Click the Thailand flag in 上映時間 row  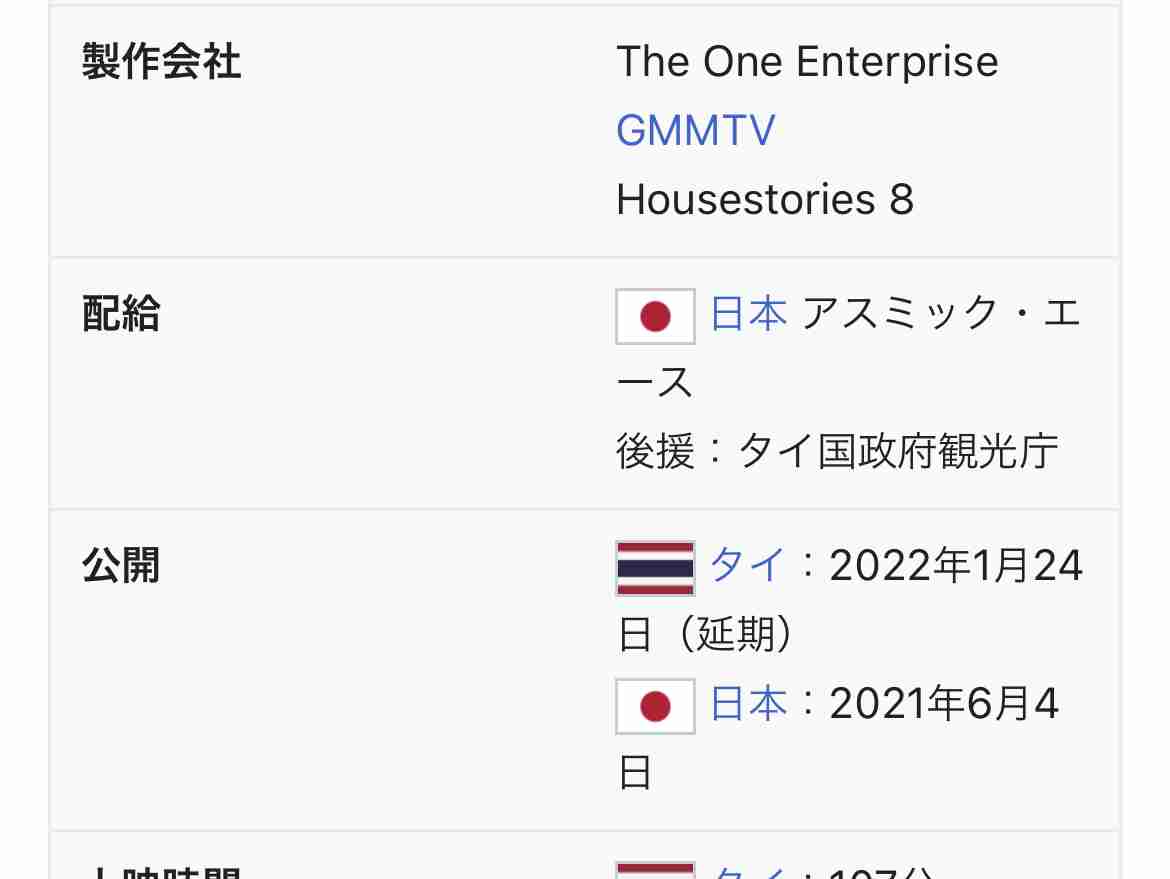point(655,870)
